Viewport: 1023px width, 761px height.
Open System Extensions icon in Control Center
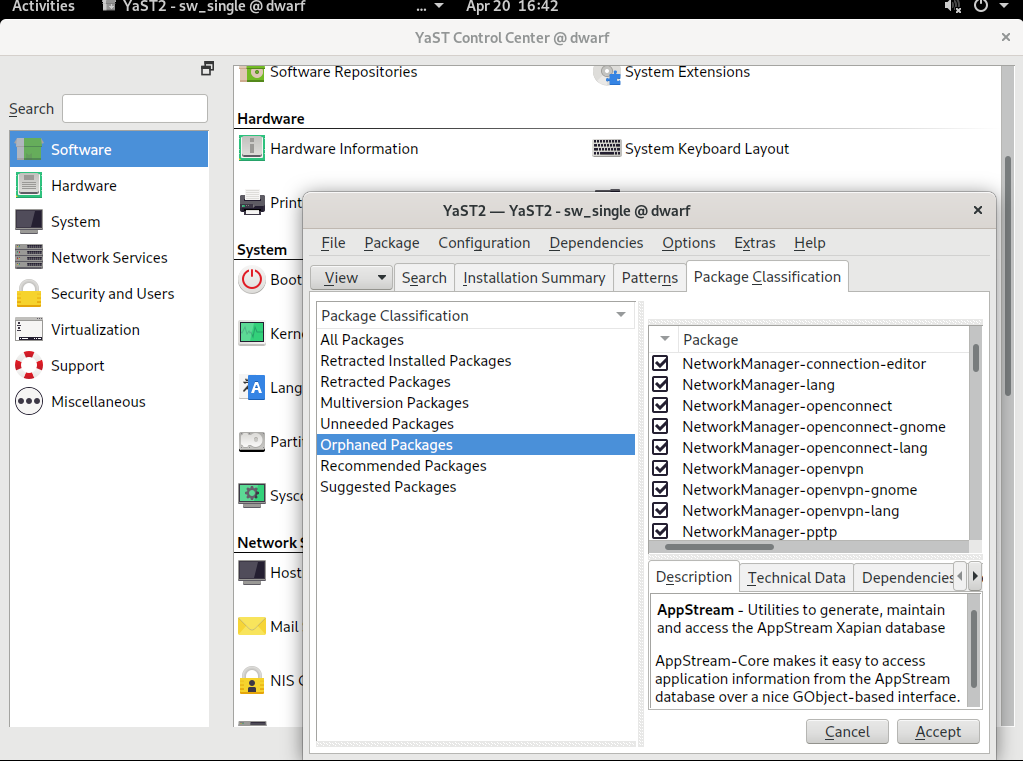coord(607,74)
